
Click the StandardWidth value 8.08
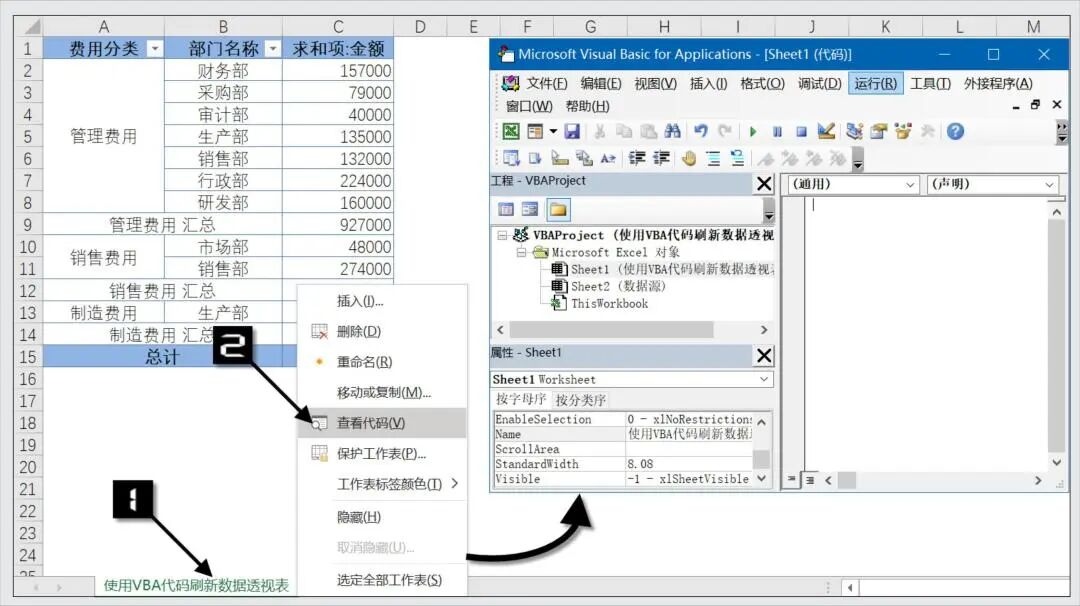click(689, 463)
